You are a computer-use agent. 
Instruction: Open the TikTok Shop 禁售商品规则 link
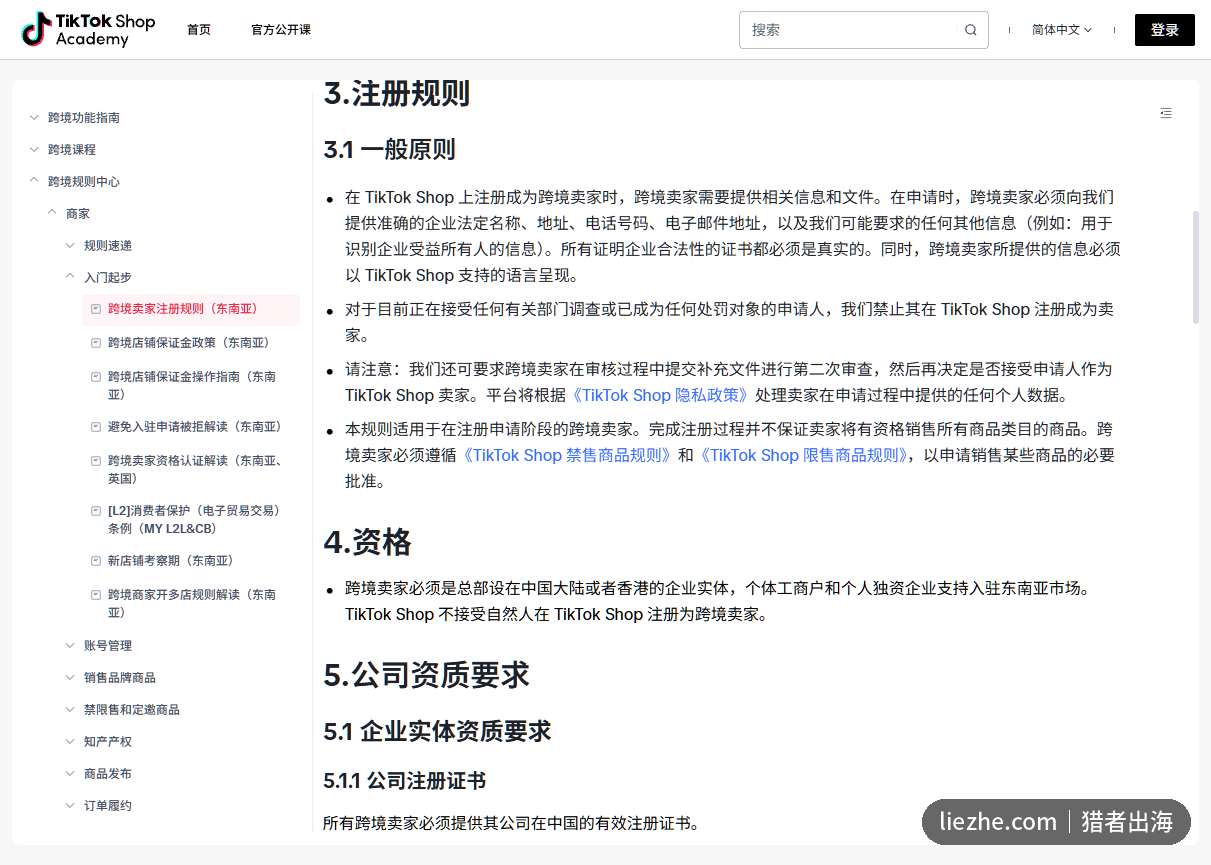pos(565,455)
